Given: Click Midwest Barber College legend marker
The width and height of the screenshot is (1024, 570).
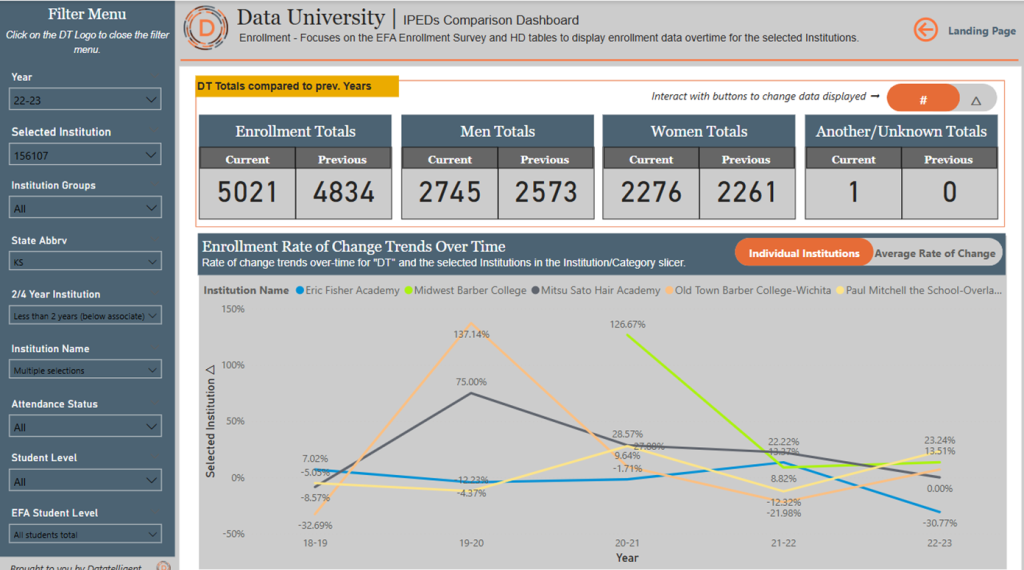Looking at the screenshot, I should (408, 291).
